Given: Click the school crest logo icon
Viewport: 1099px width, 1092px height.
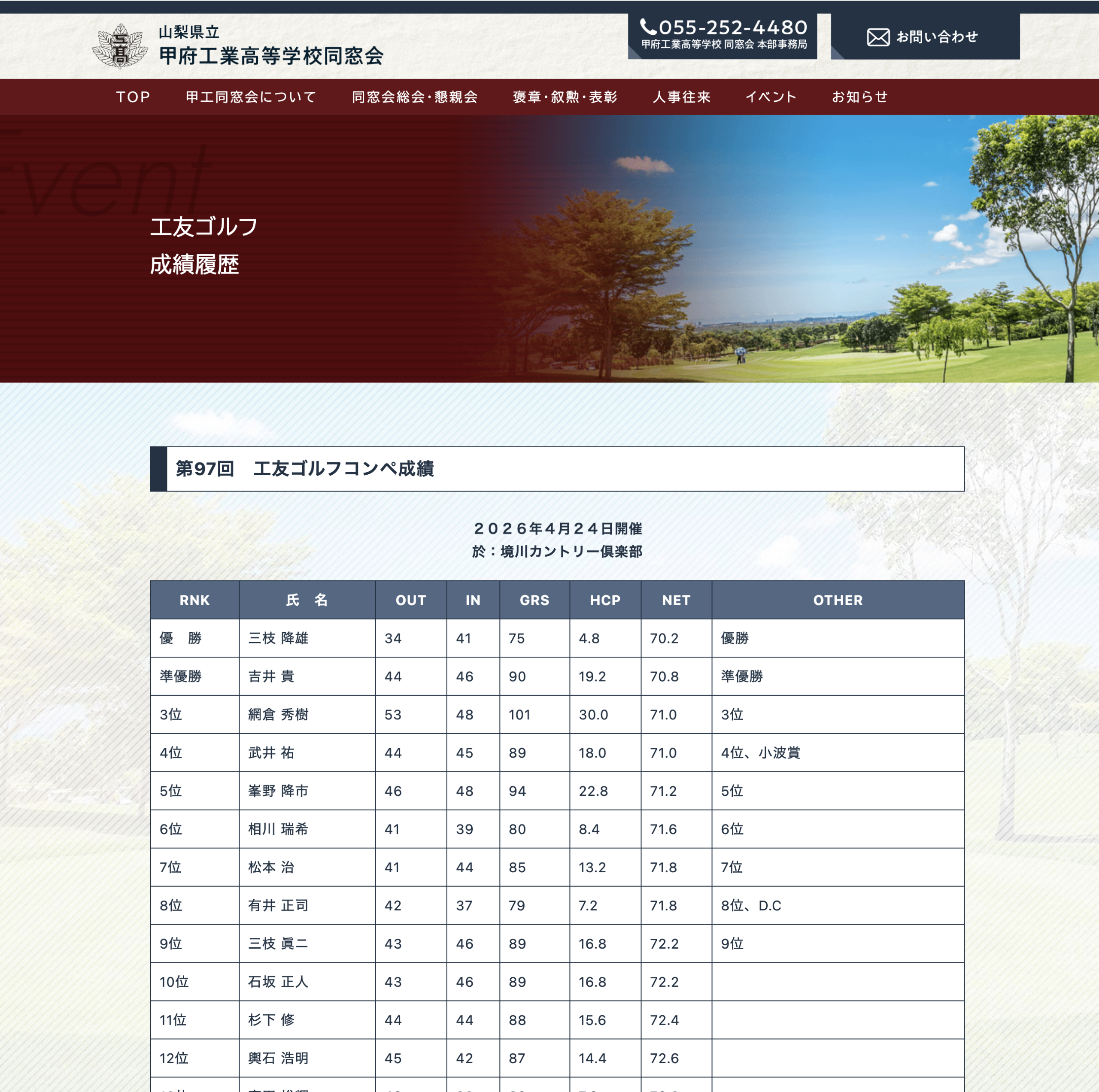Looking at the screenshot, I should point(119,46).
